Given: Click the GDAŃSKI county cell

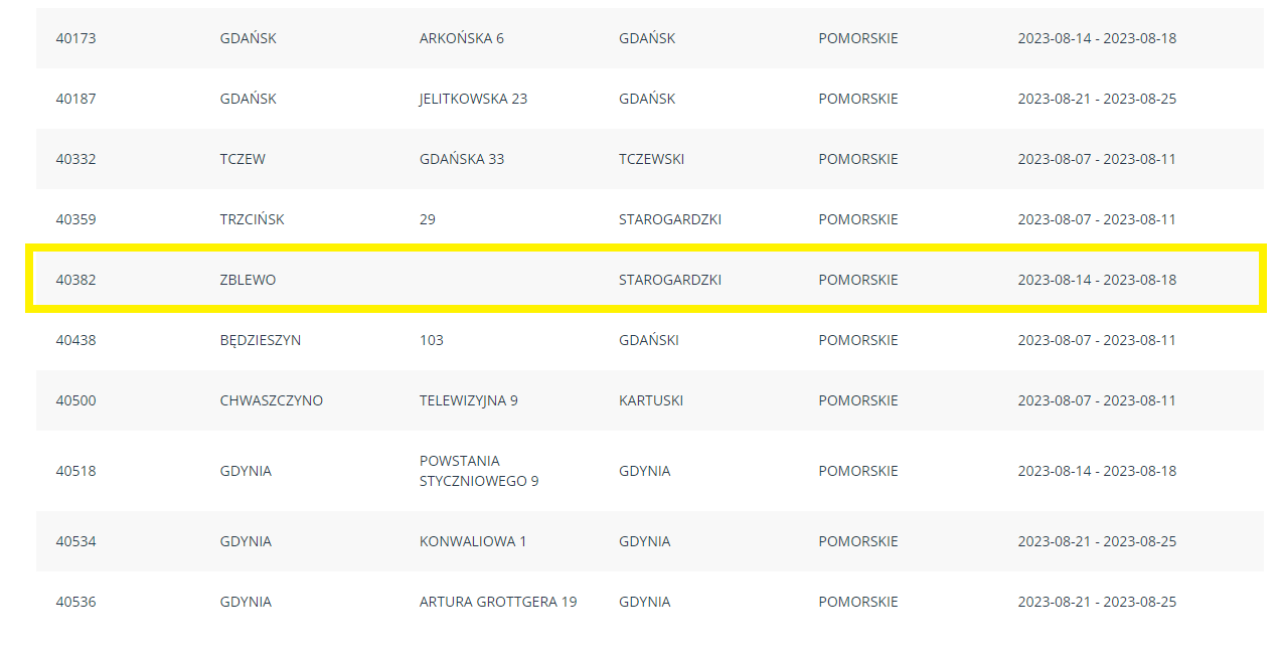Looking at the screenshot, I should (x=648, y=340).
